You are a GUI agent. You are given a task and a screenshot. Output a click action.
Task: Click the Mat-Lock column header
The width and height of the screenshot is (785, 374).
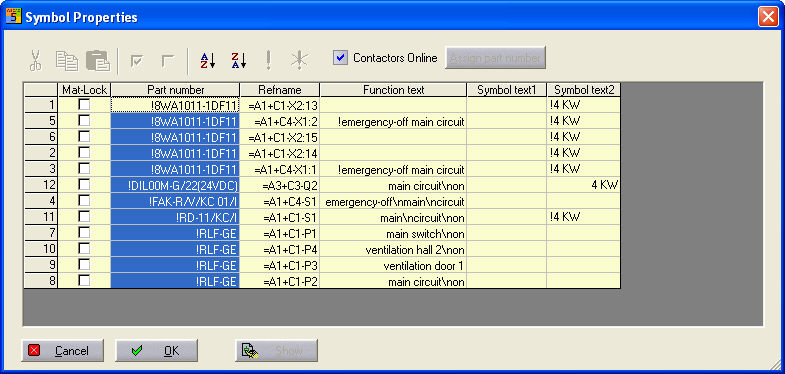pyautogui.click(x=84, y=90)
